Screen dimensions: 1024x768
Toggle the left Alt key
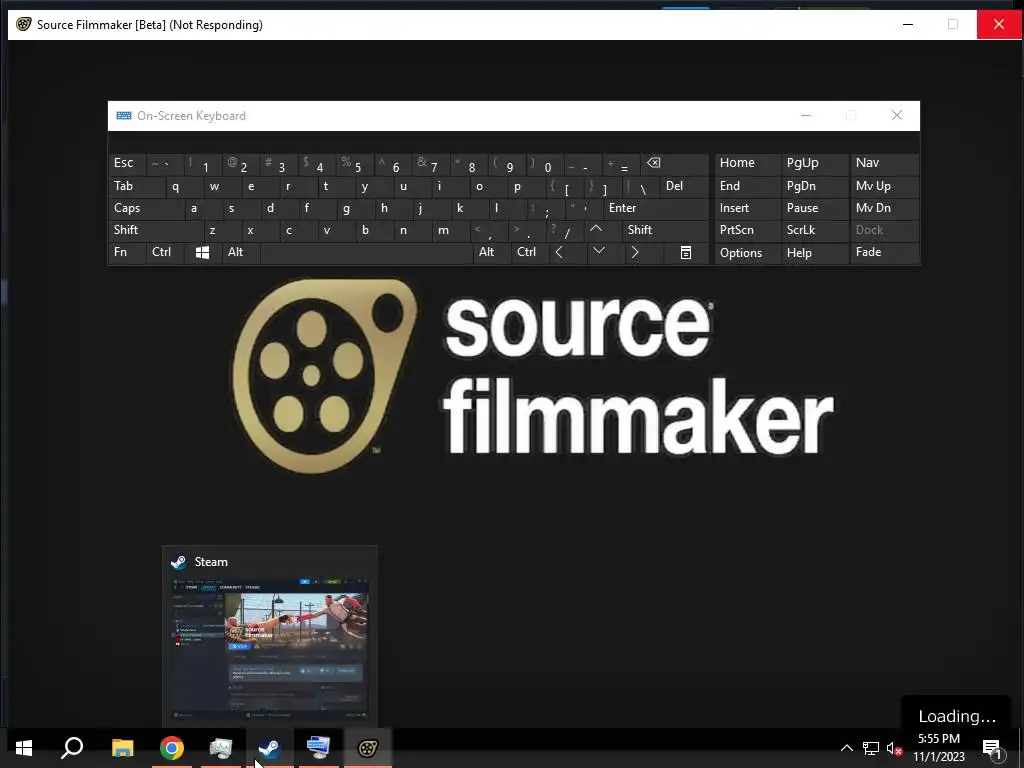[x=241, y=253]
